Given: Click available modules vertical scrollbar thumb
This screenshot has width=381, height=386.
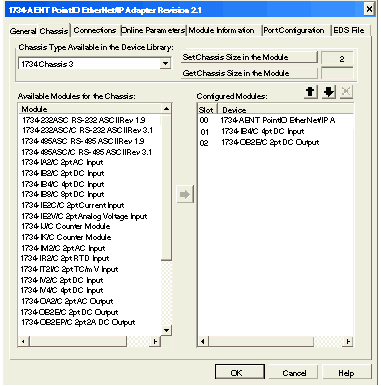Looking at the screenshot, I should point(166,187).
